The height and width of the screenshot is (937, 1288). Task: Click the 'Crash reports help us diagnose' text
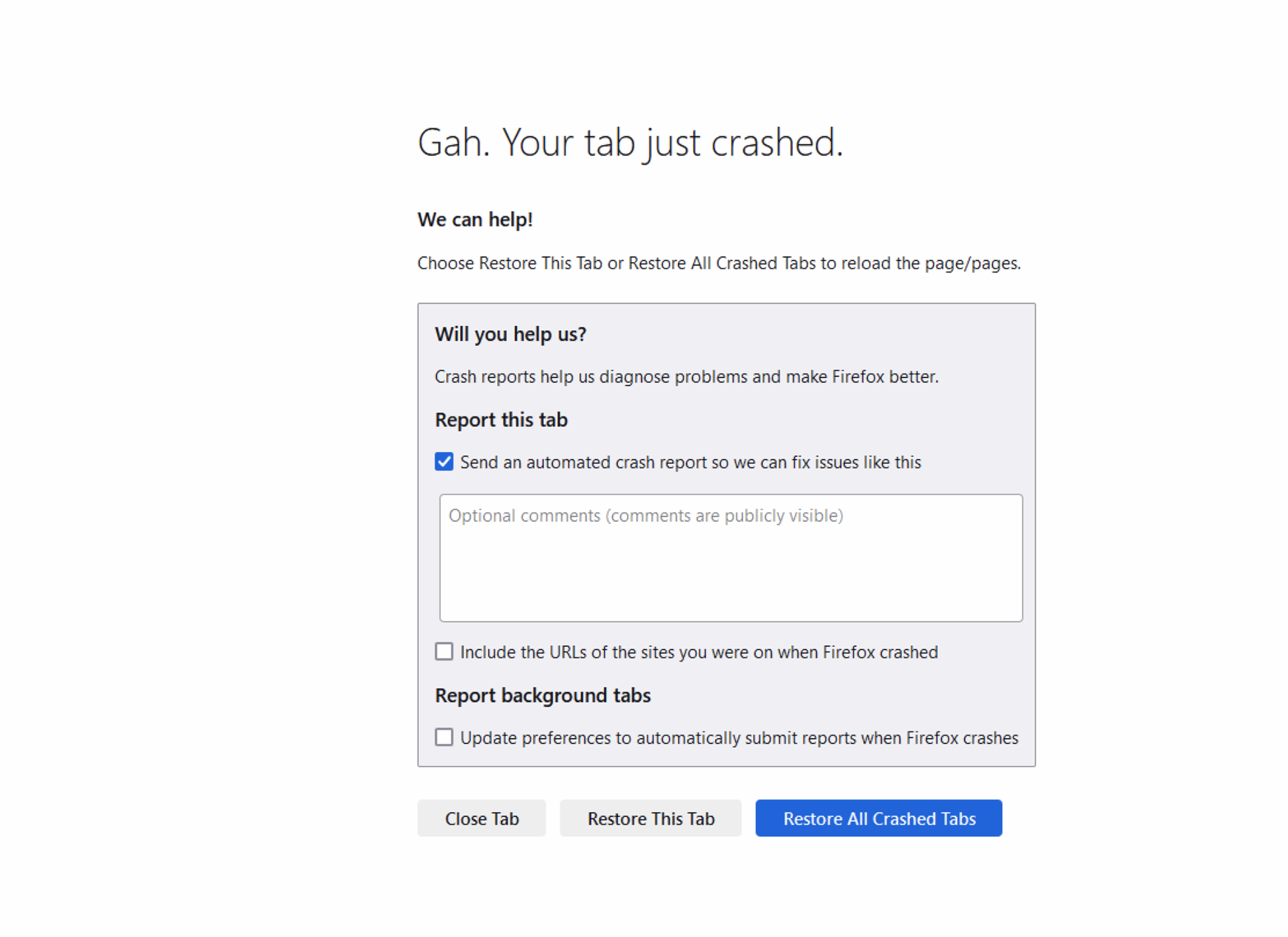(686, 377)
